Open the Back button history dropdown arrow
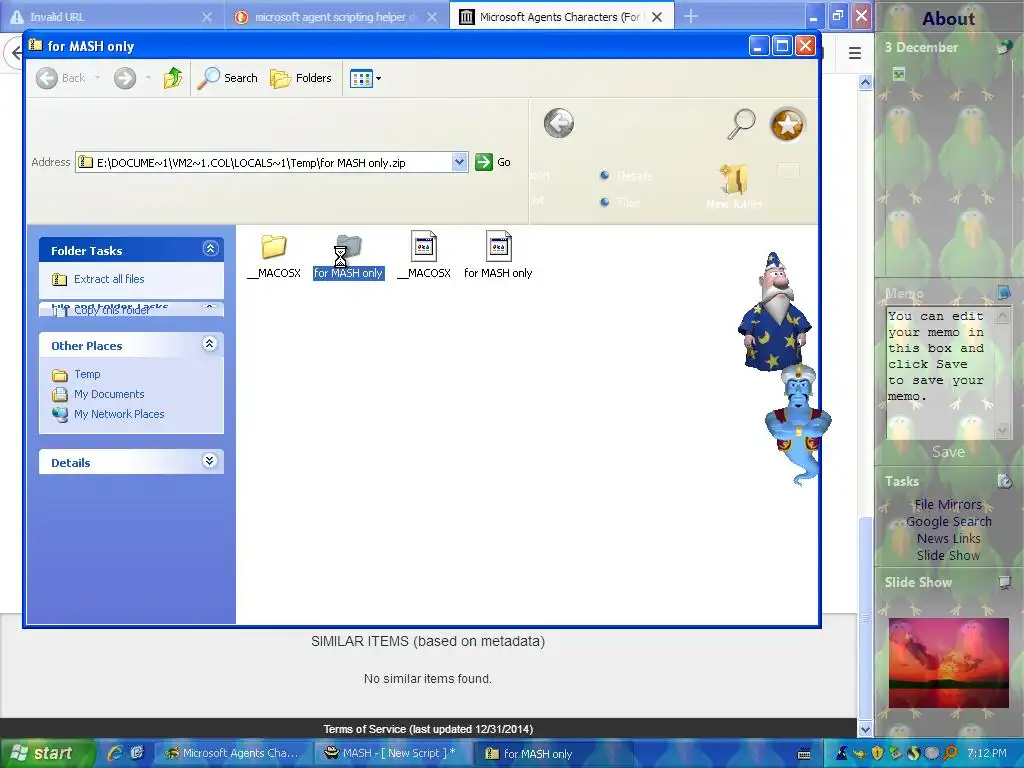The height and width of the screenshot is (768, 1024). (x=98, y=78)
